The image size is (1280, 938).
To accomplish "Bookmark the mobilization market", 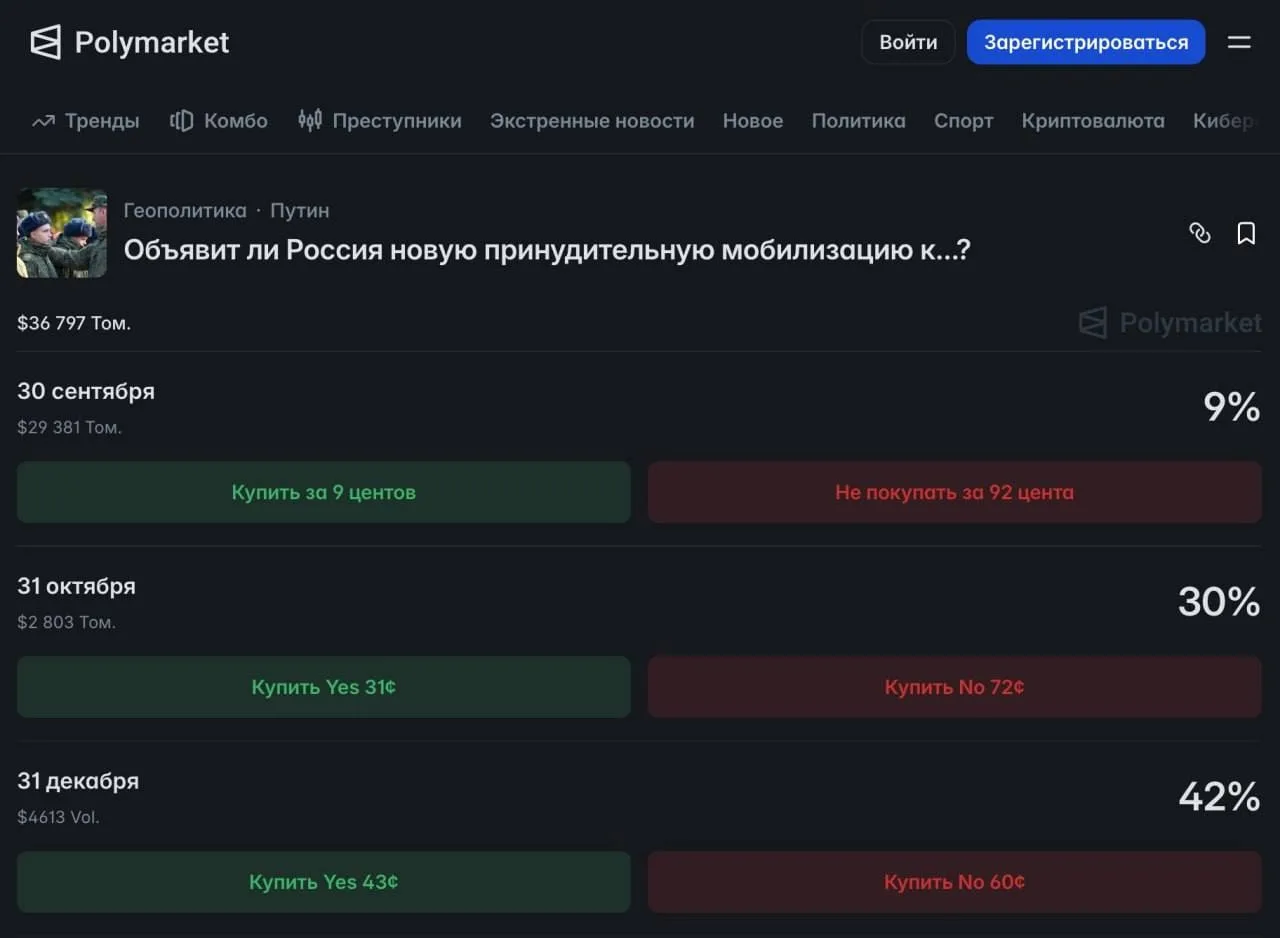I will point(1246,233).
